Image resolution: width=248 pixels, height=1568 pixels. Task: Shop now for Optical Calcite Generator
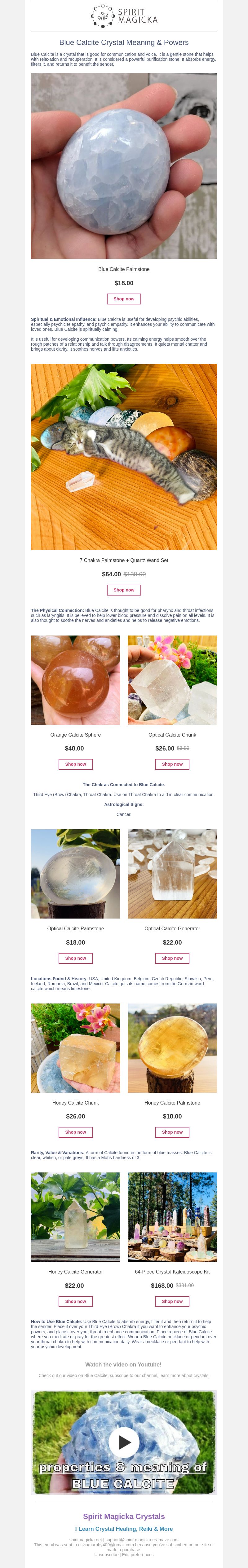[172, 958]
